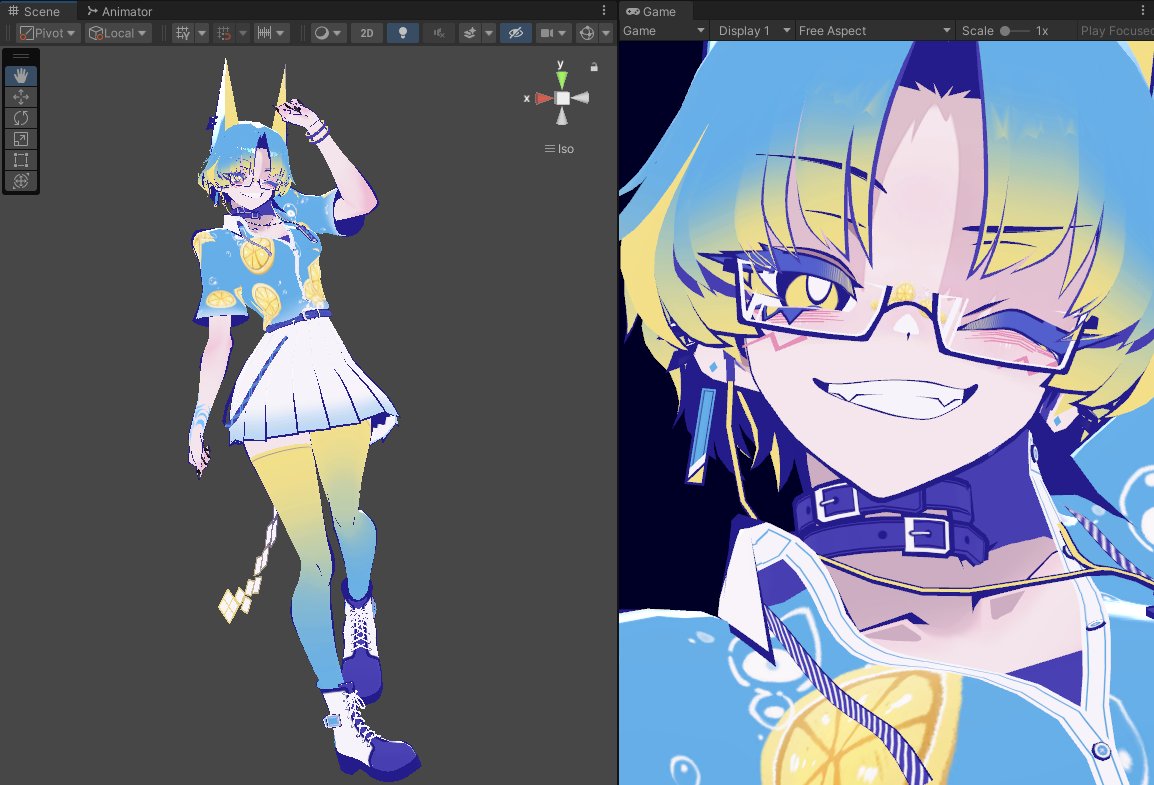
Task: Open Game panel three-dot options menu
Action: 1144,10
